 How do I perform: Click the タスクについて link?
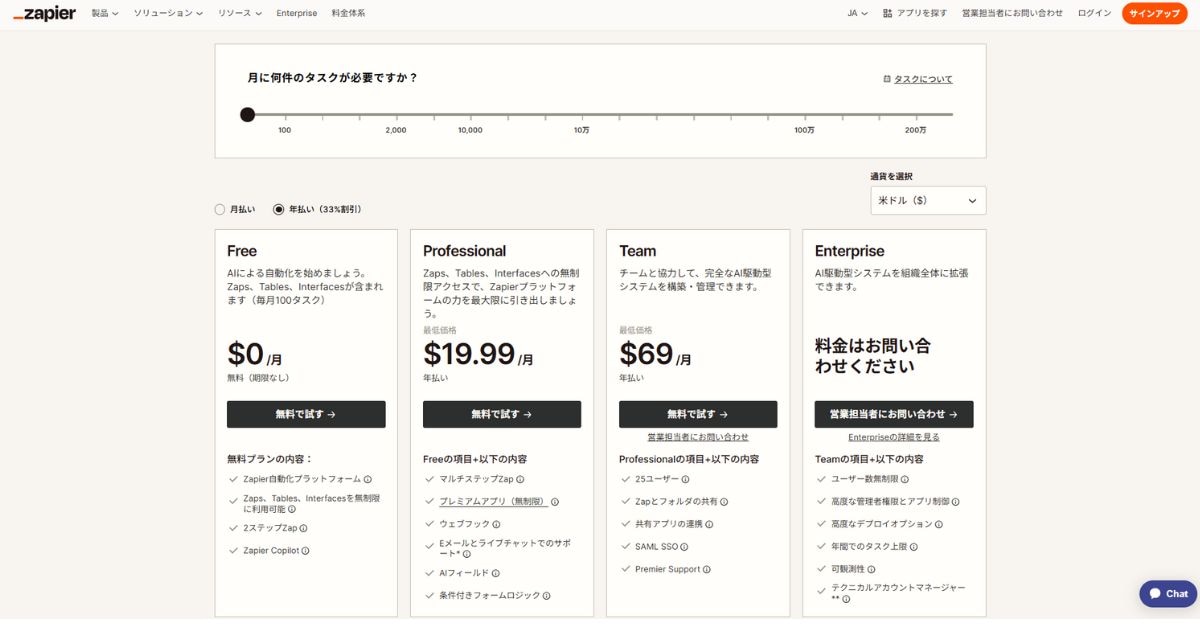point(918,79)
